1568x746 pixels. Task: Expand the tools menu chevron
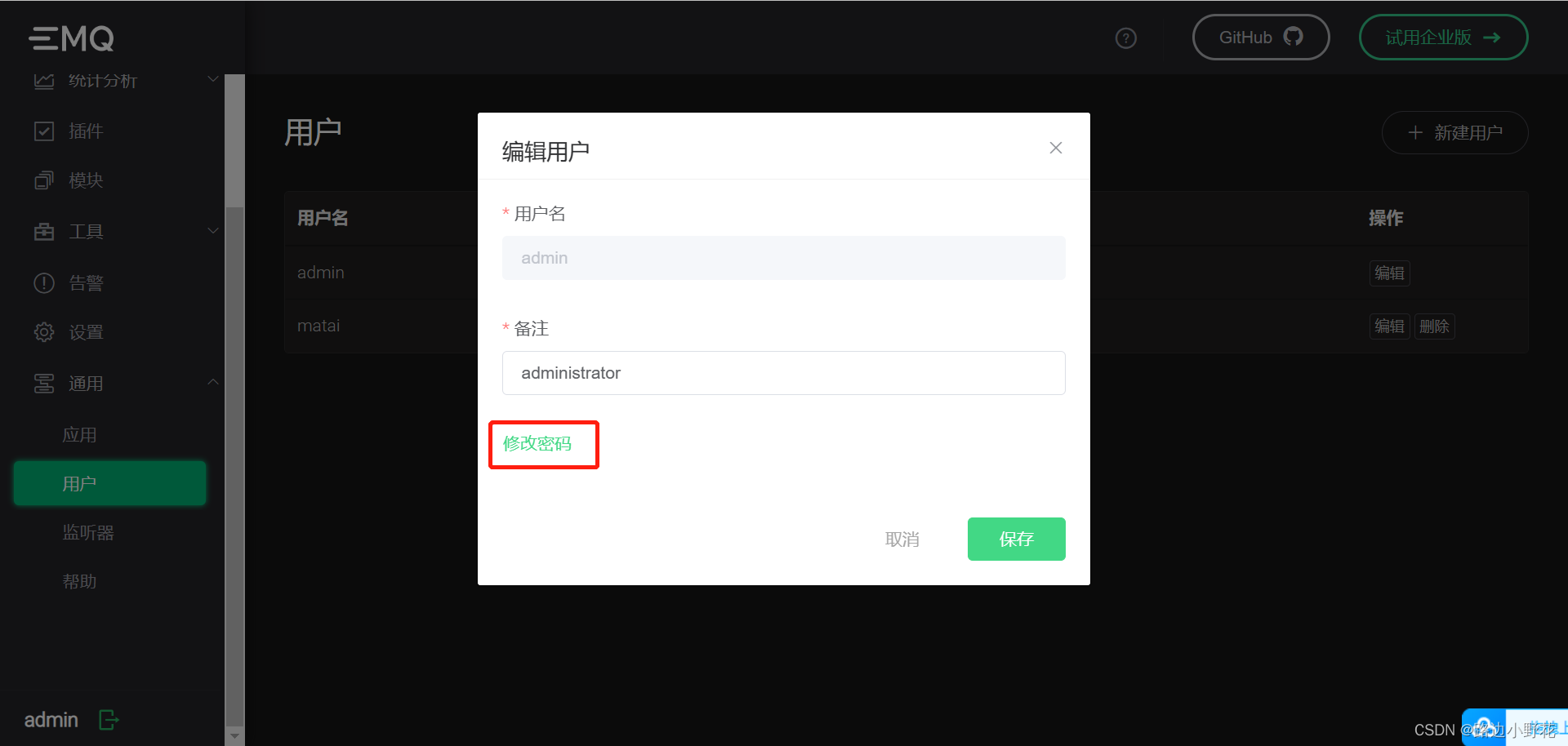(213, 231)
